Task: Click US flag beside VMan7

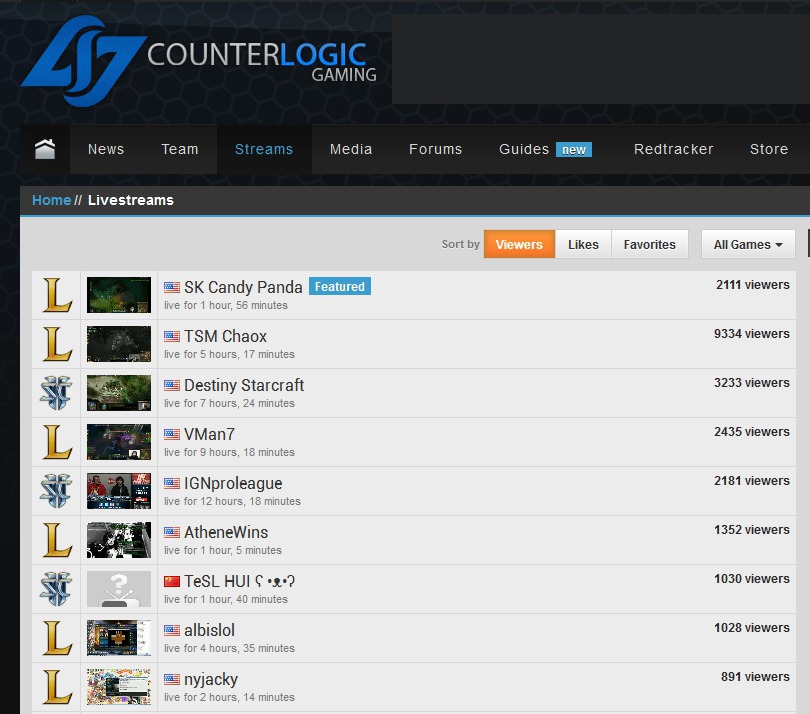Action: [172, 434]
